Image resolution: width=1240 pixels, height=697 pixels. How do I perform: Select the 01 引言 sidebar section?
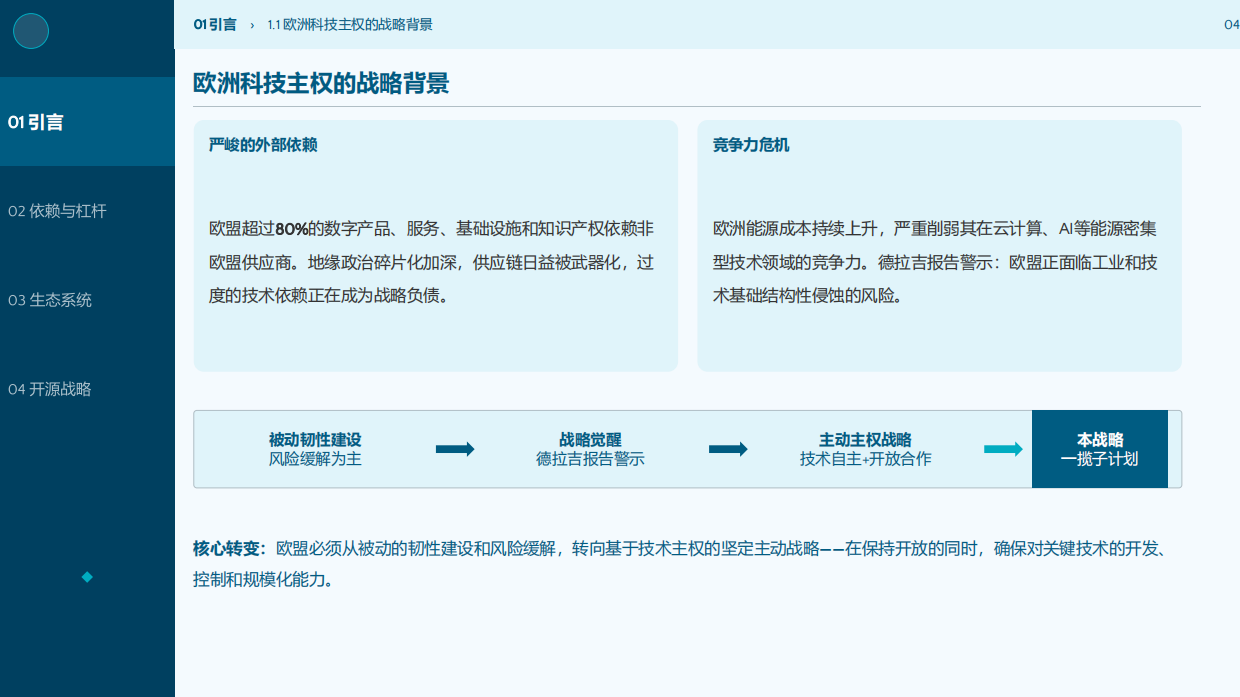pyautogui.click(x=87, y=122)
